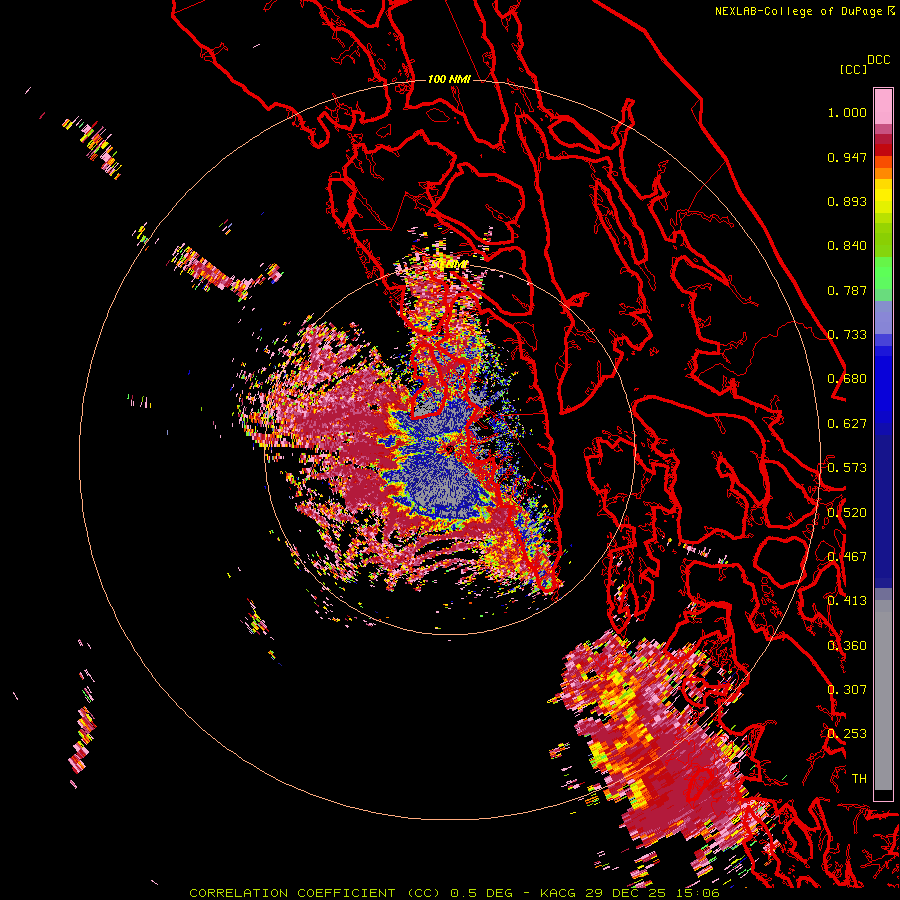
Task: Select the 0.360 scale value
Action: [847, 646]
